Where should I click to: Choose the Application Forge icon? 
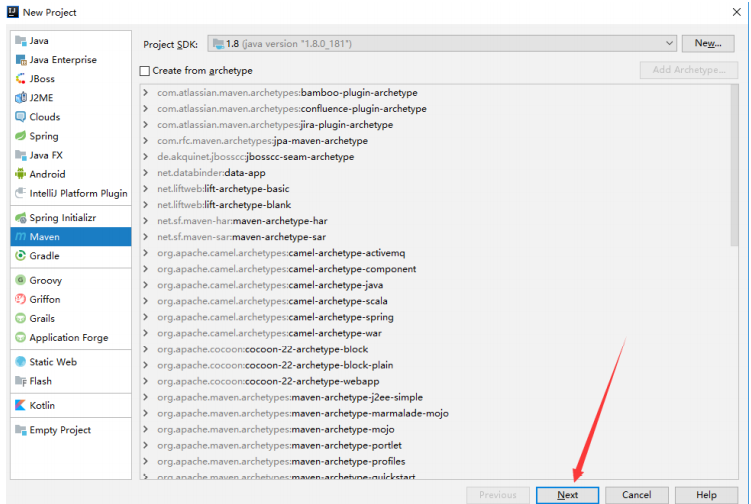[21, 338]
